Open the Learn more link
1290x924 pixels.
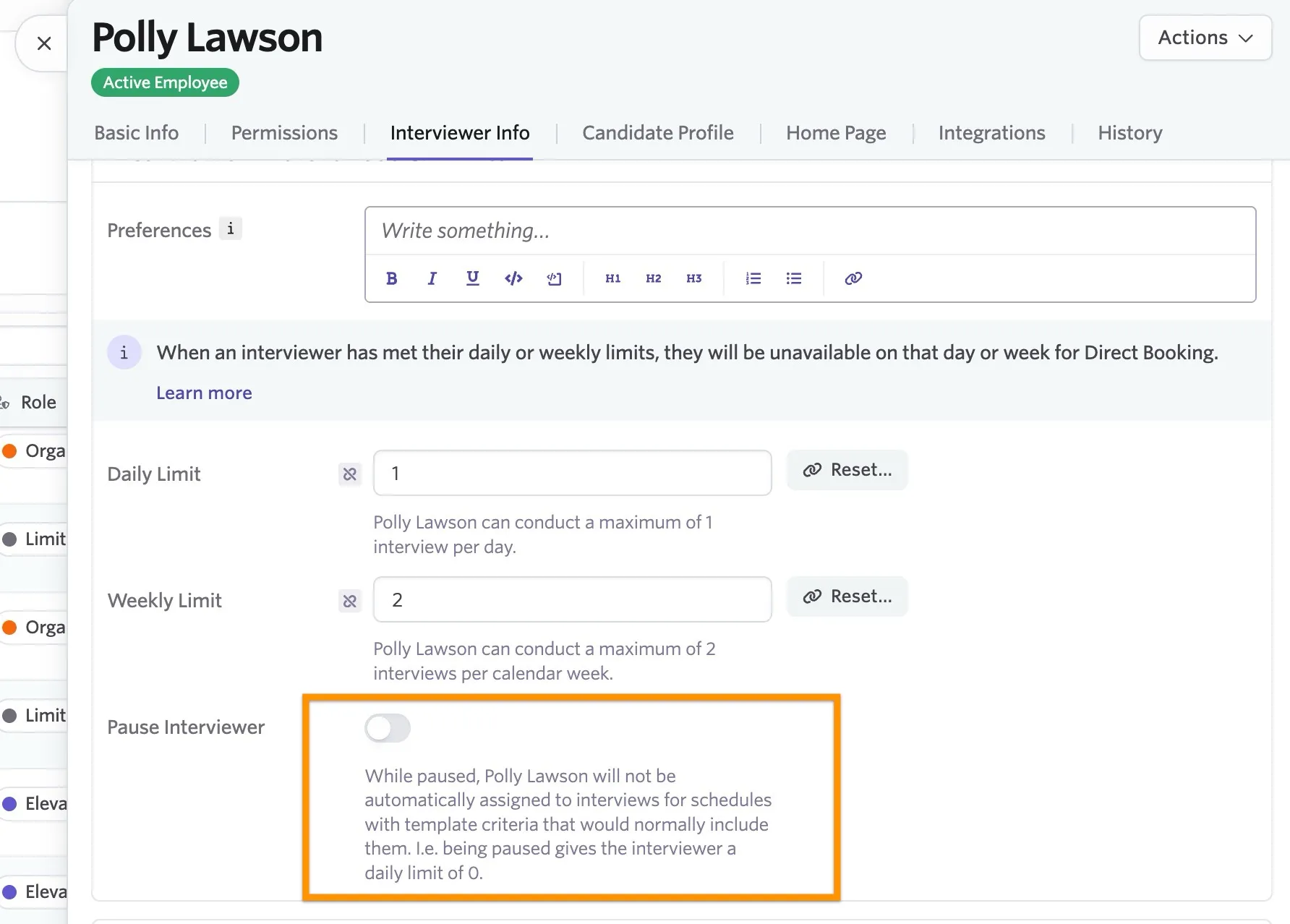[x=204, y=393]
